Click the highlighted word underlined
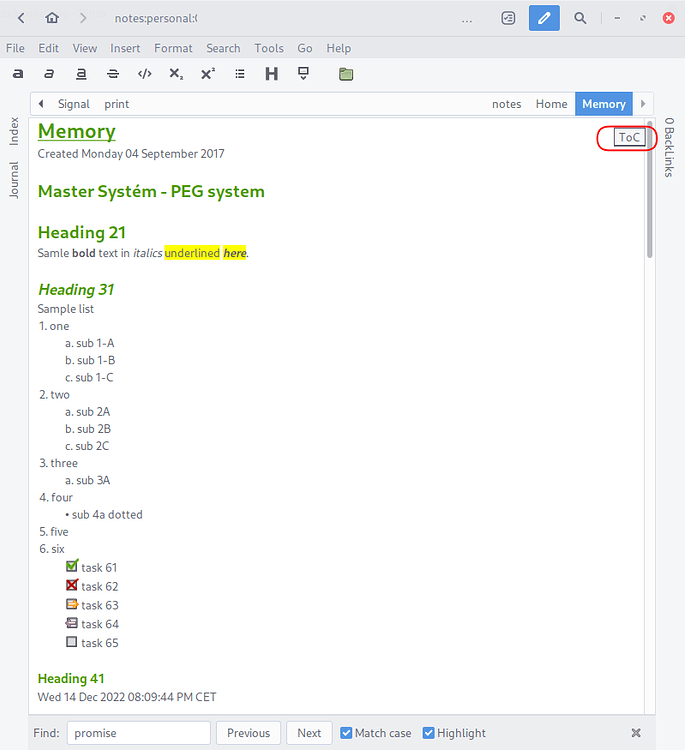 point(192,253)
